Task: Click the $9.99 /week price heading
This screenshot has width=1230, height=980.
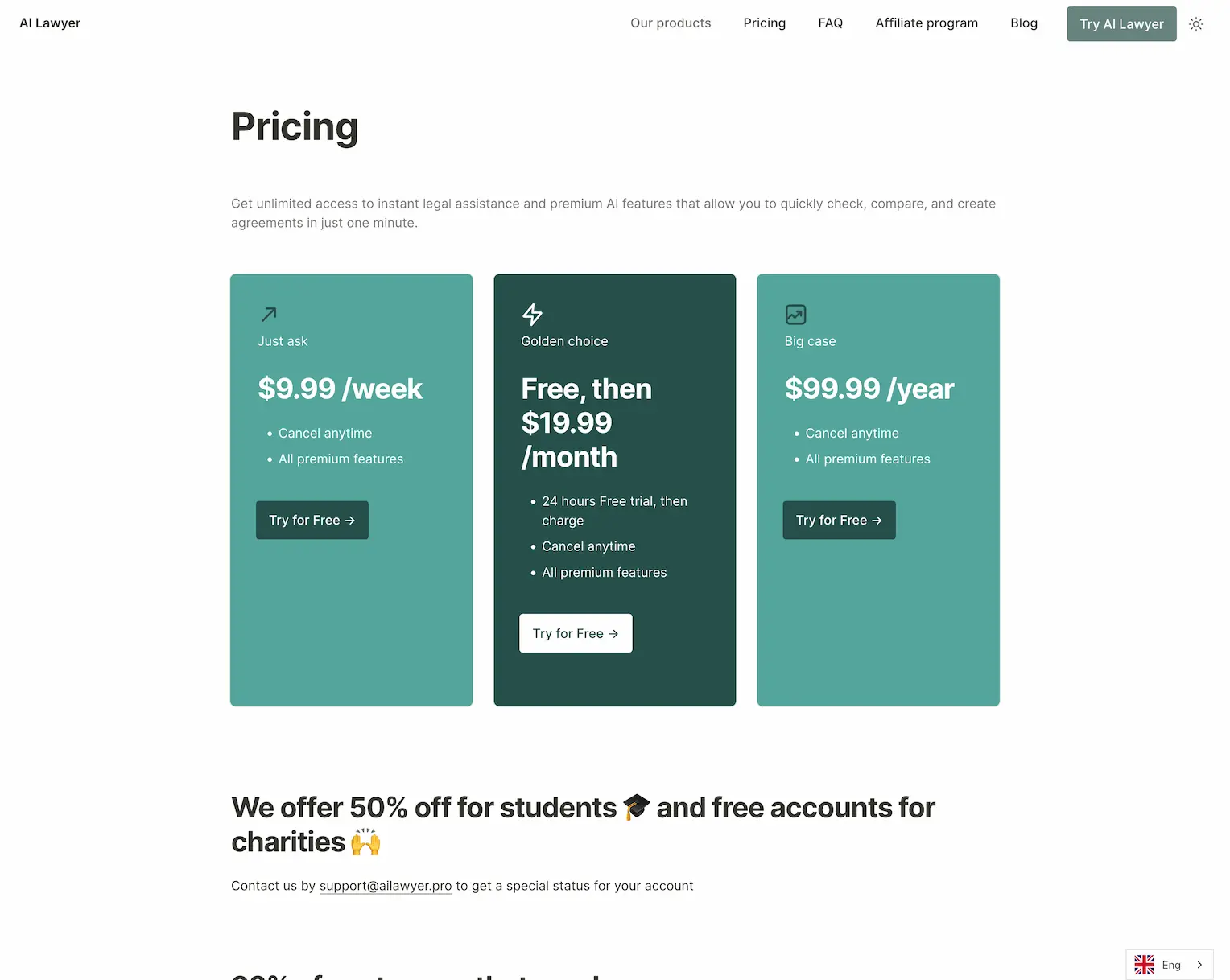Action: tap(340, 389)
